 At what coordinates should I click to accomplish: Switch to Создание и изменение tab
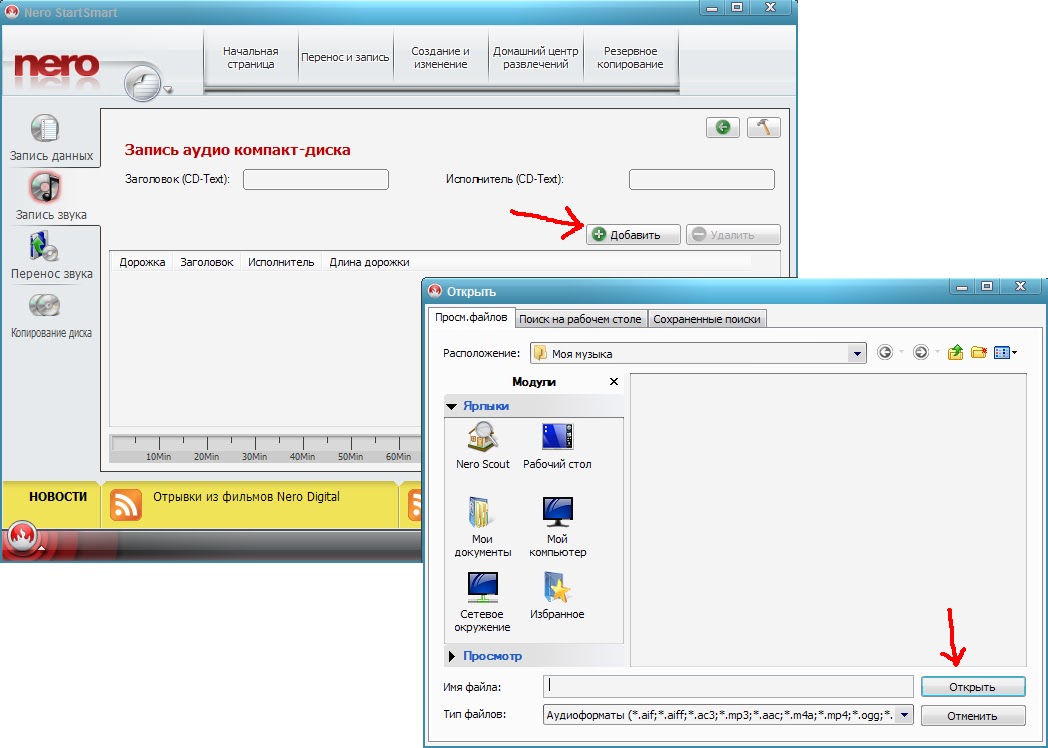[440, 57]
